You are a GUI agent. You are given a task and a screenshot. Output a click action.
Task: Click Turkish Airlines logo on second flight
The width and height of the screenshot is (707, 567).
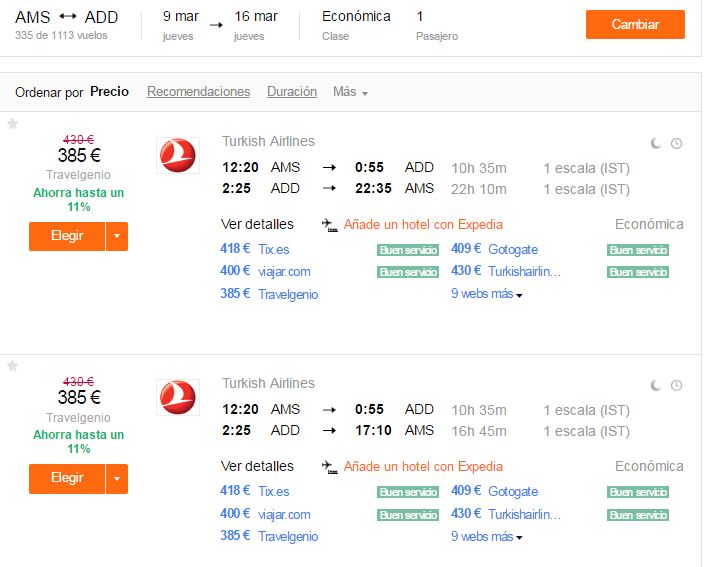(x=178, y=398)
